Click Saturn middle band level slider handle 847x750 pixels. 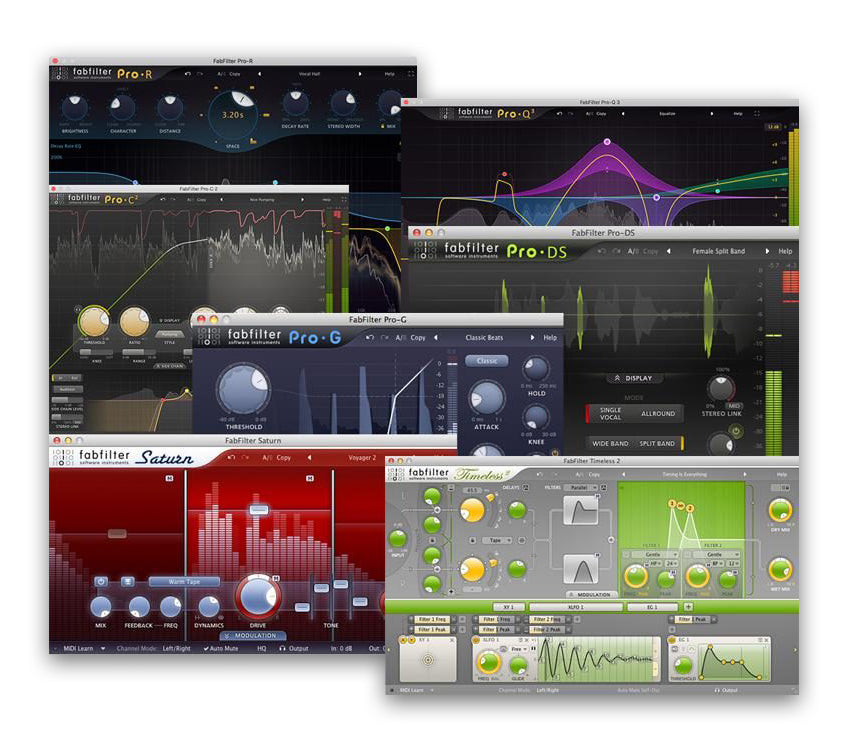[x=259, y=510]
